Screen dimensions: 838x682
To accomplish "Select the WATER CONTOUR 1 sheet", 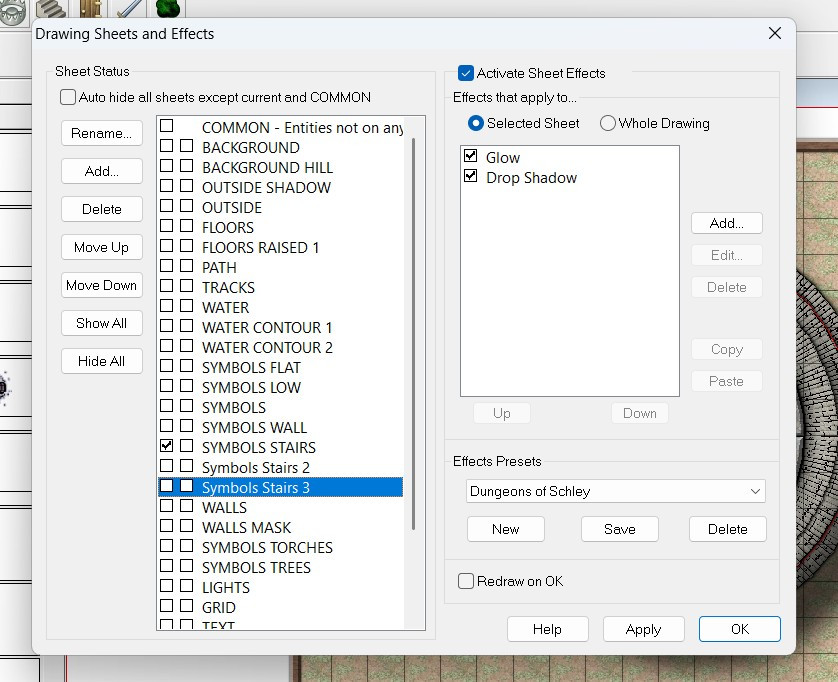I will (x=267, y=327).
